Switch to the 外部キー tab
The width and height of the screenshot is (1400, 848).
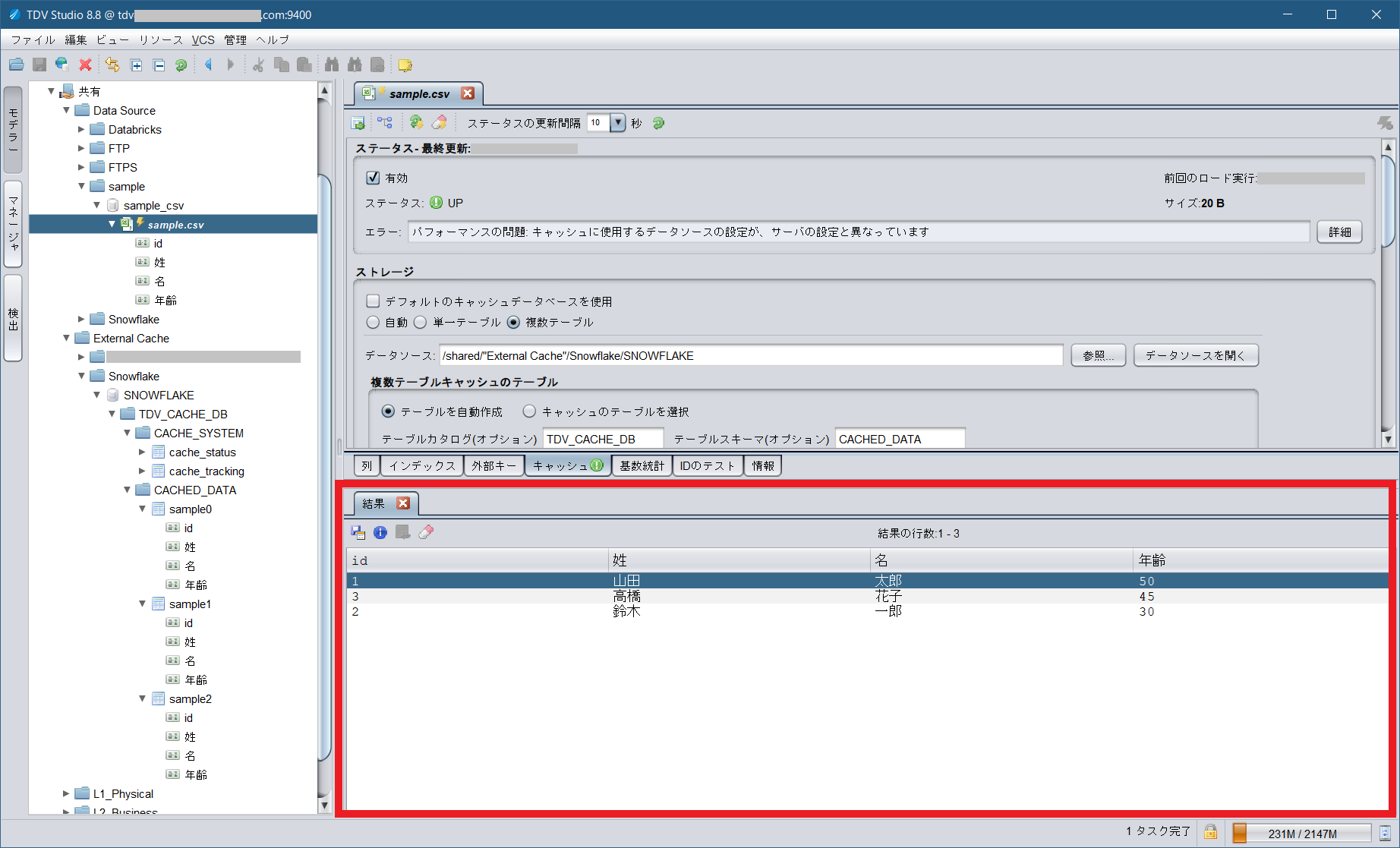click(493, 465)
